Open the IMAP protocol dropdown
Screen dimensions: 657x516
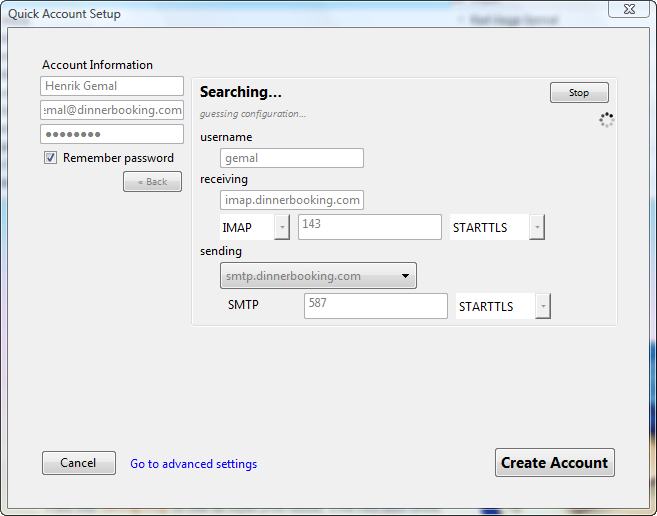click(x=255, y=227)
